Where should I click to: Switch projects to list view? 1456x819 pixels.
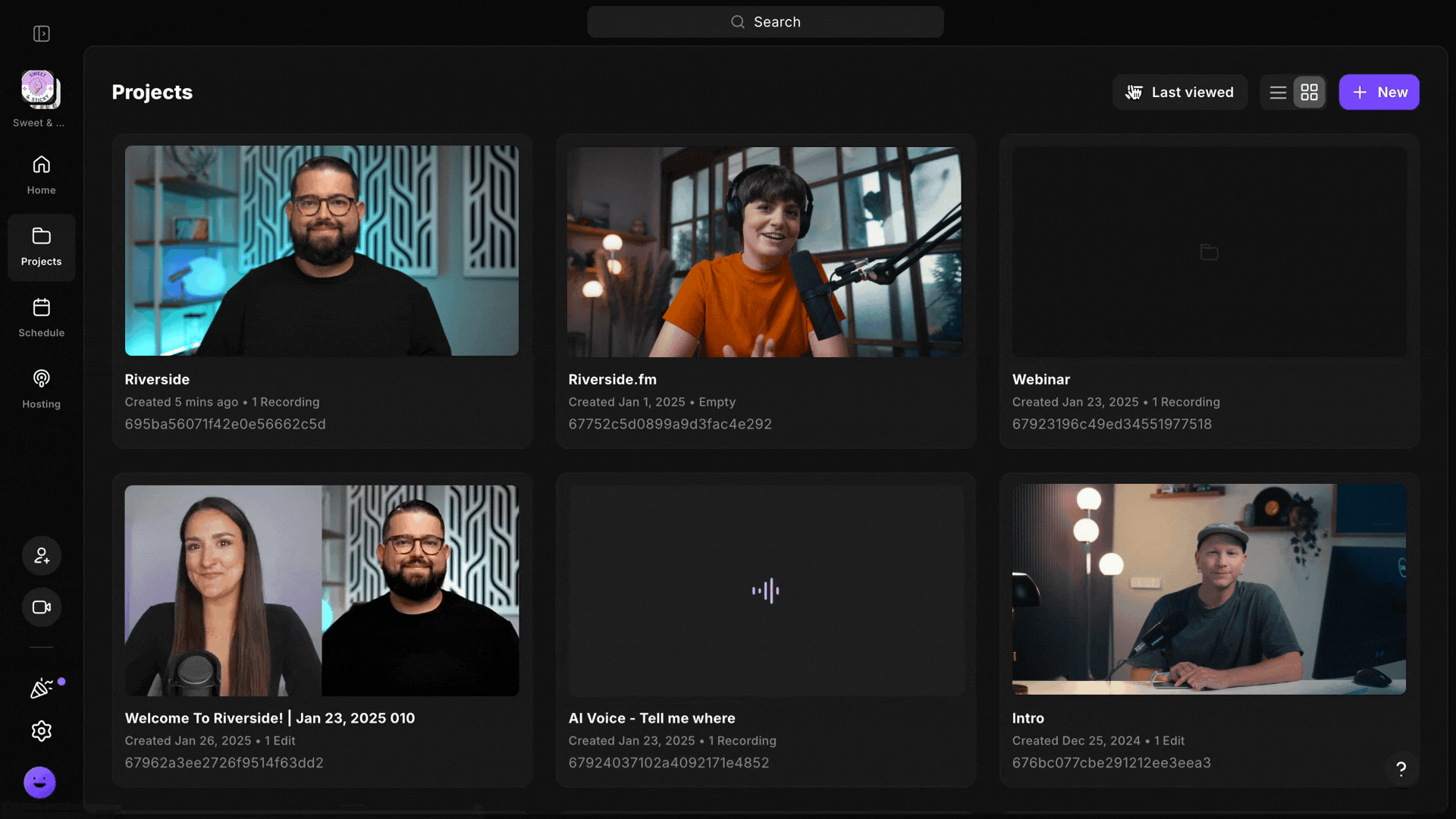[x=1277, y=92]
